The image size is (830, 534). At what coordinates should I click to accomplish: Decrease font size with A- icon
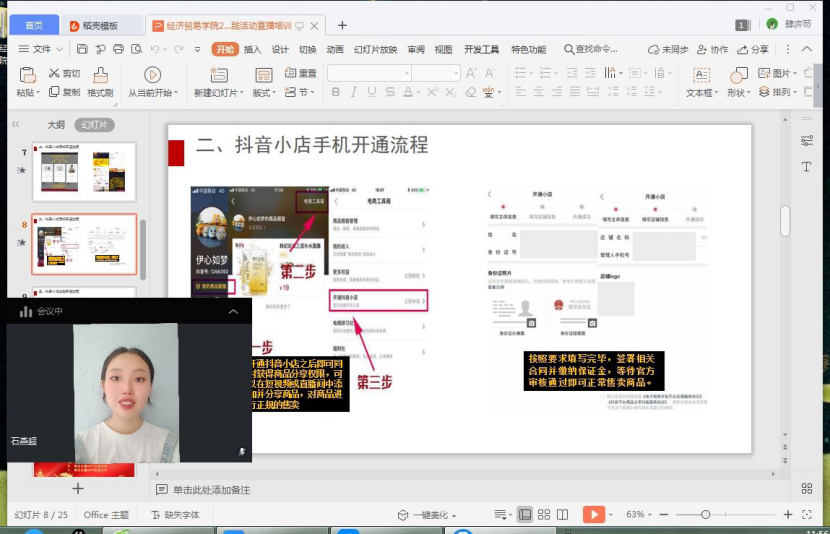coord(490,73)
